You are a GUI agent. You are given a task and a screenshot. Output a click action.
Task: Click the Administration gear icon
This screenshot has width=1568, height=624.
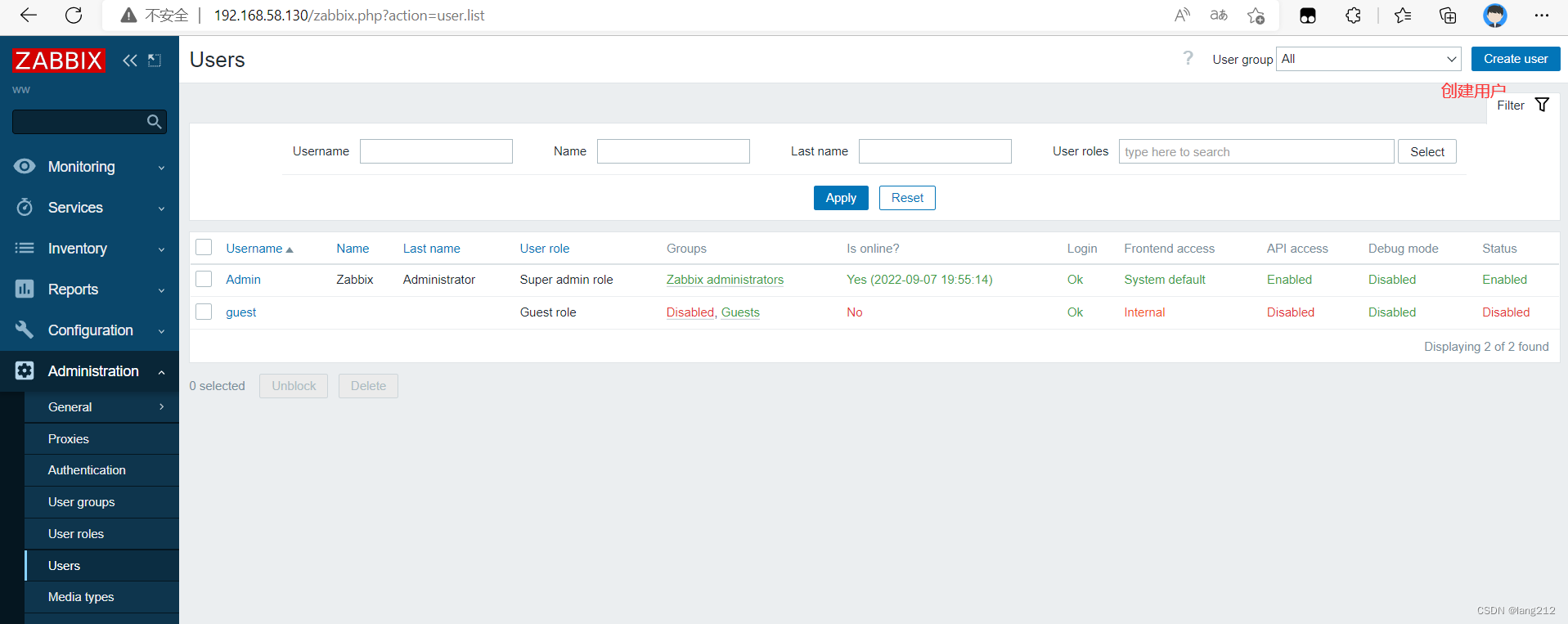pos(25,370)
